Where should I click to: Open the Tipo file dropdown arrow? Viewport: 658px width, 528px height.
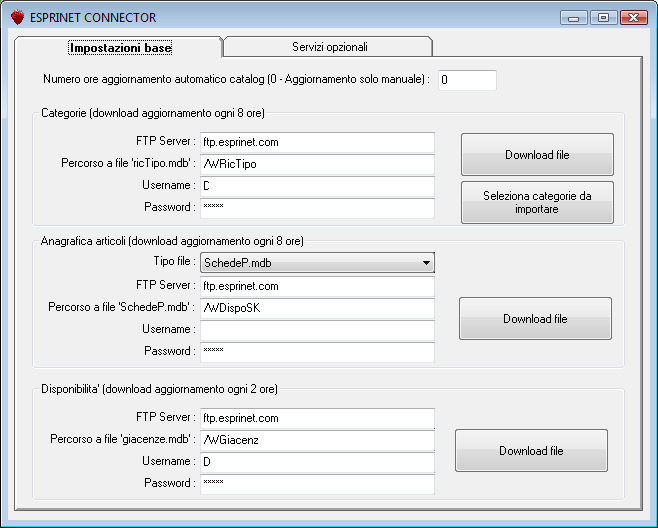[x=426, y=263]
